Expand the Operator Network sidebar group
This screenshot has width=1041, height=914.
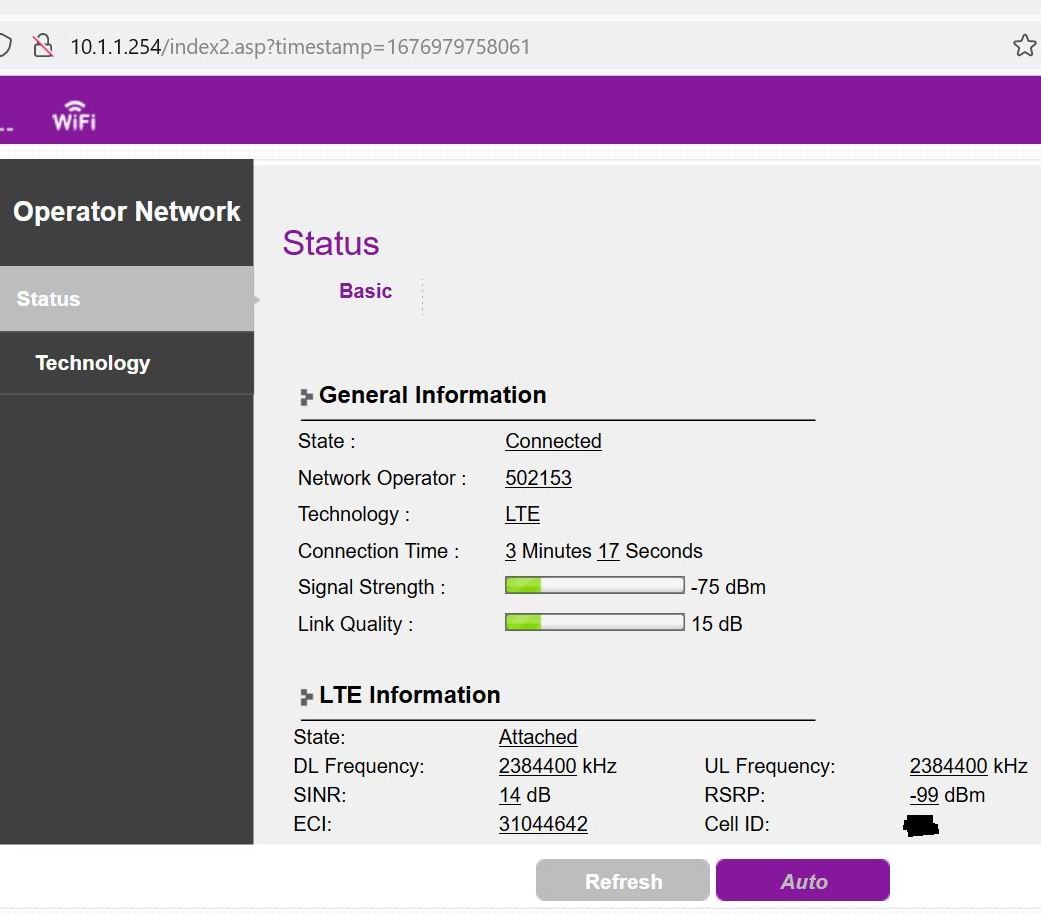[x=127, y=211]
